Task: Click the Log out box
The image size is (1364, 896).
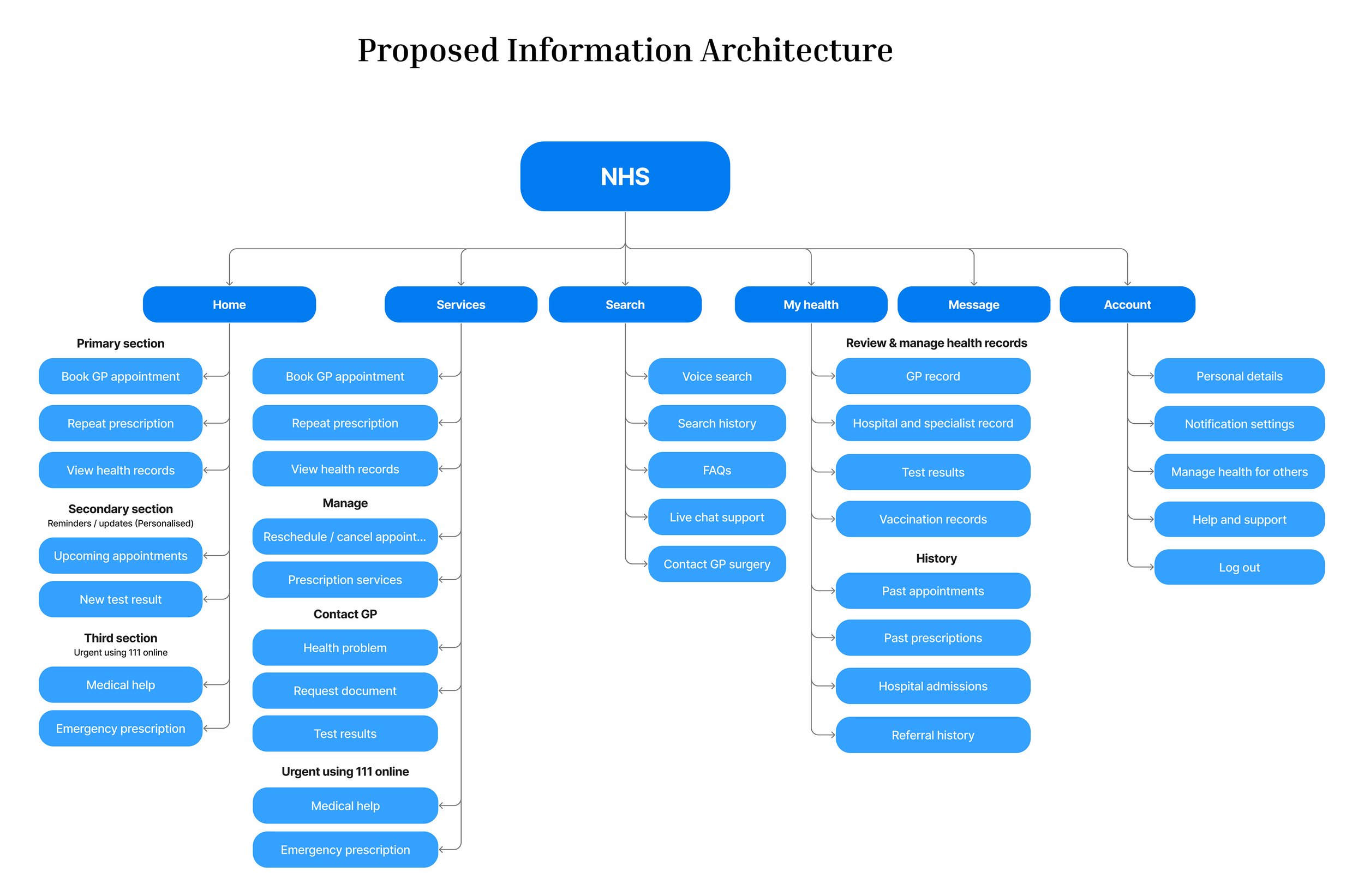Action: coord(1239,567)
